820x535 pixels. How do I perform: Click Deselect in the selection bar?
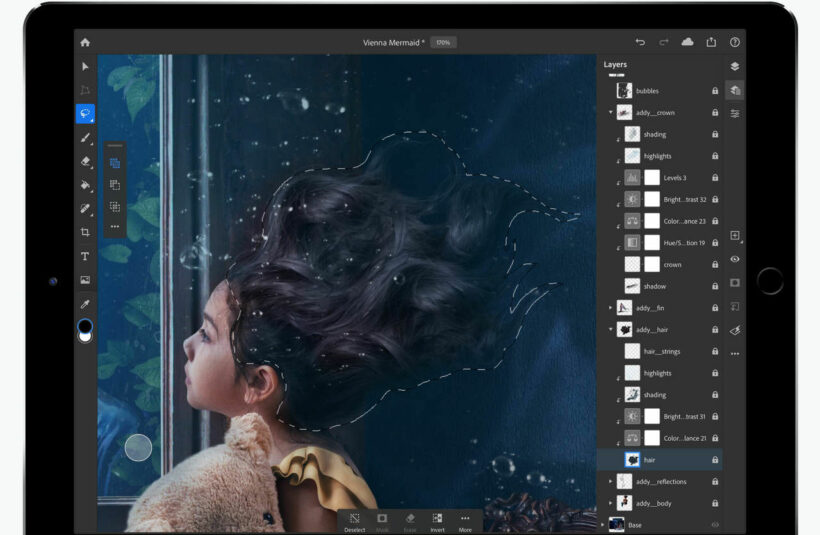pos(355,522)
